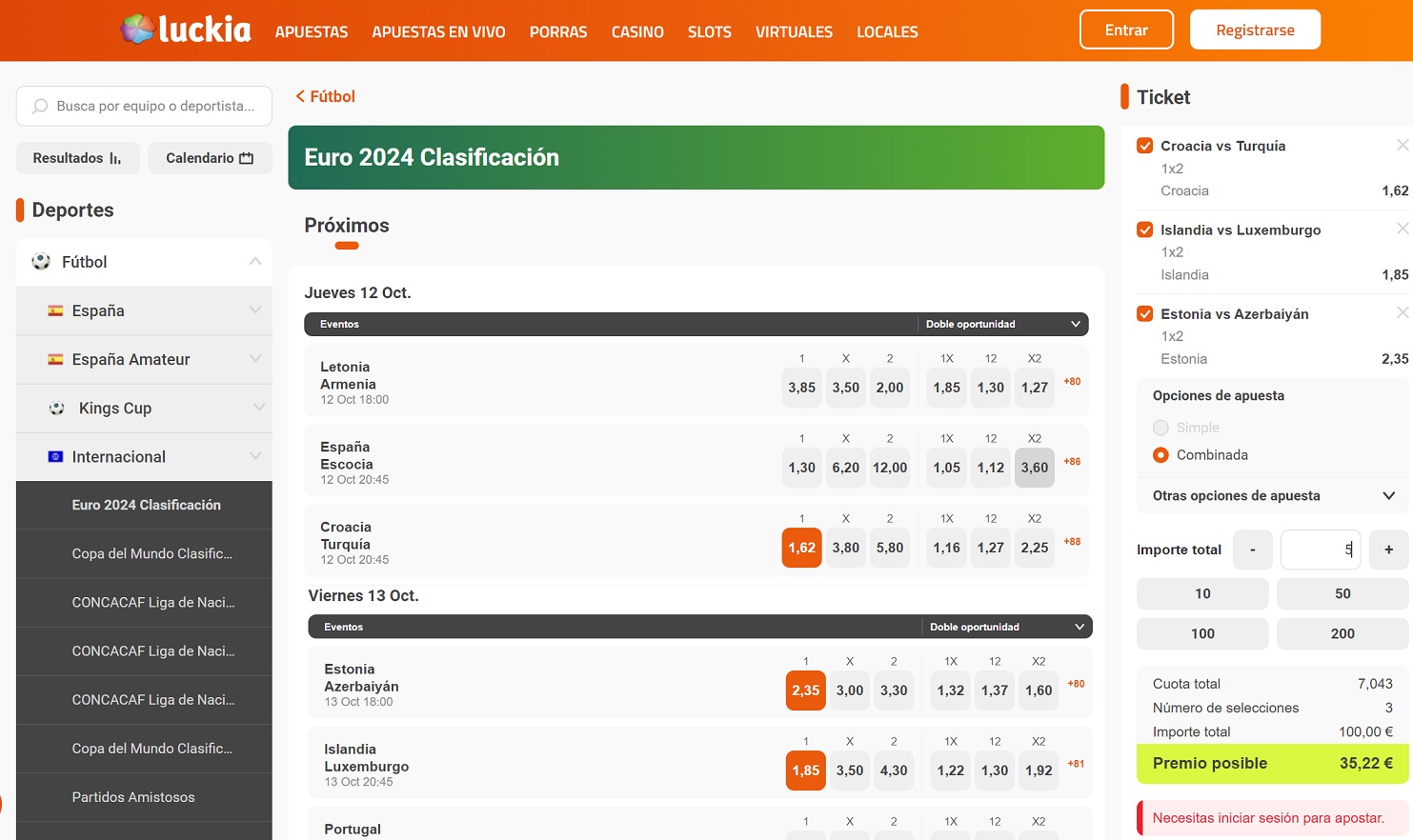
Task: Go to PORRAS section
Action: click(558, 31)
